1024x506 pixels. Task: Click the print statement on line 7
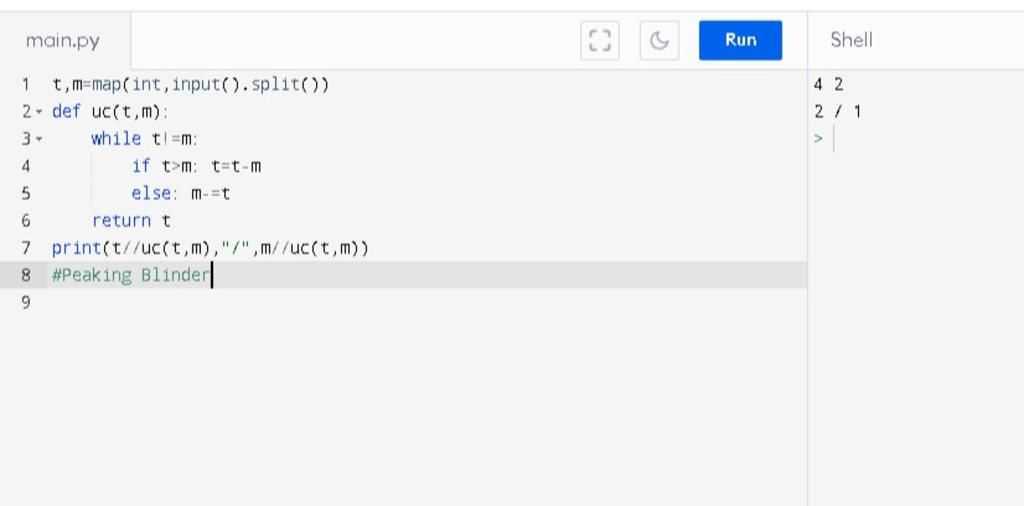(x=210, y=248)
